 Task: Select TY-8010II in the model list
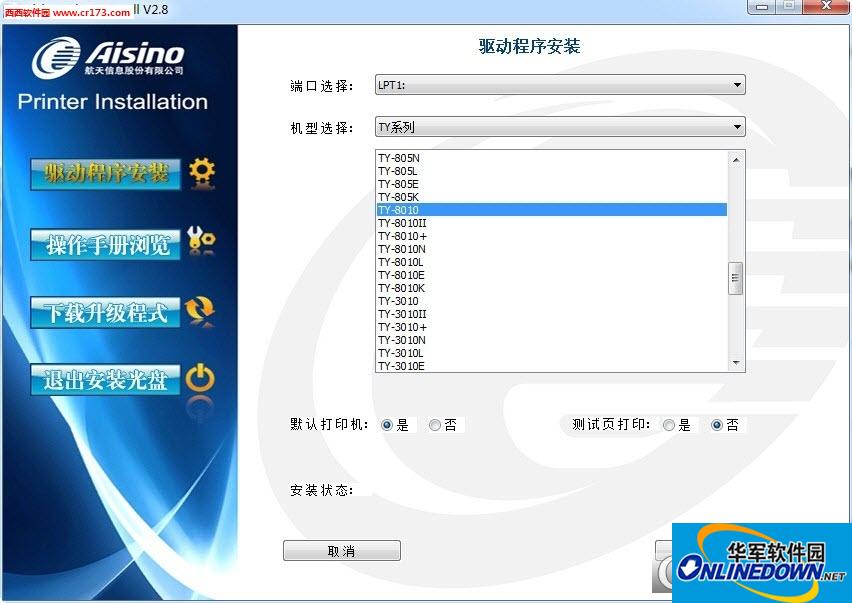(x=552, y=223)
